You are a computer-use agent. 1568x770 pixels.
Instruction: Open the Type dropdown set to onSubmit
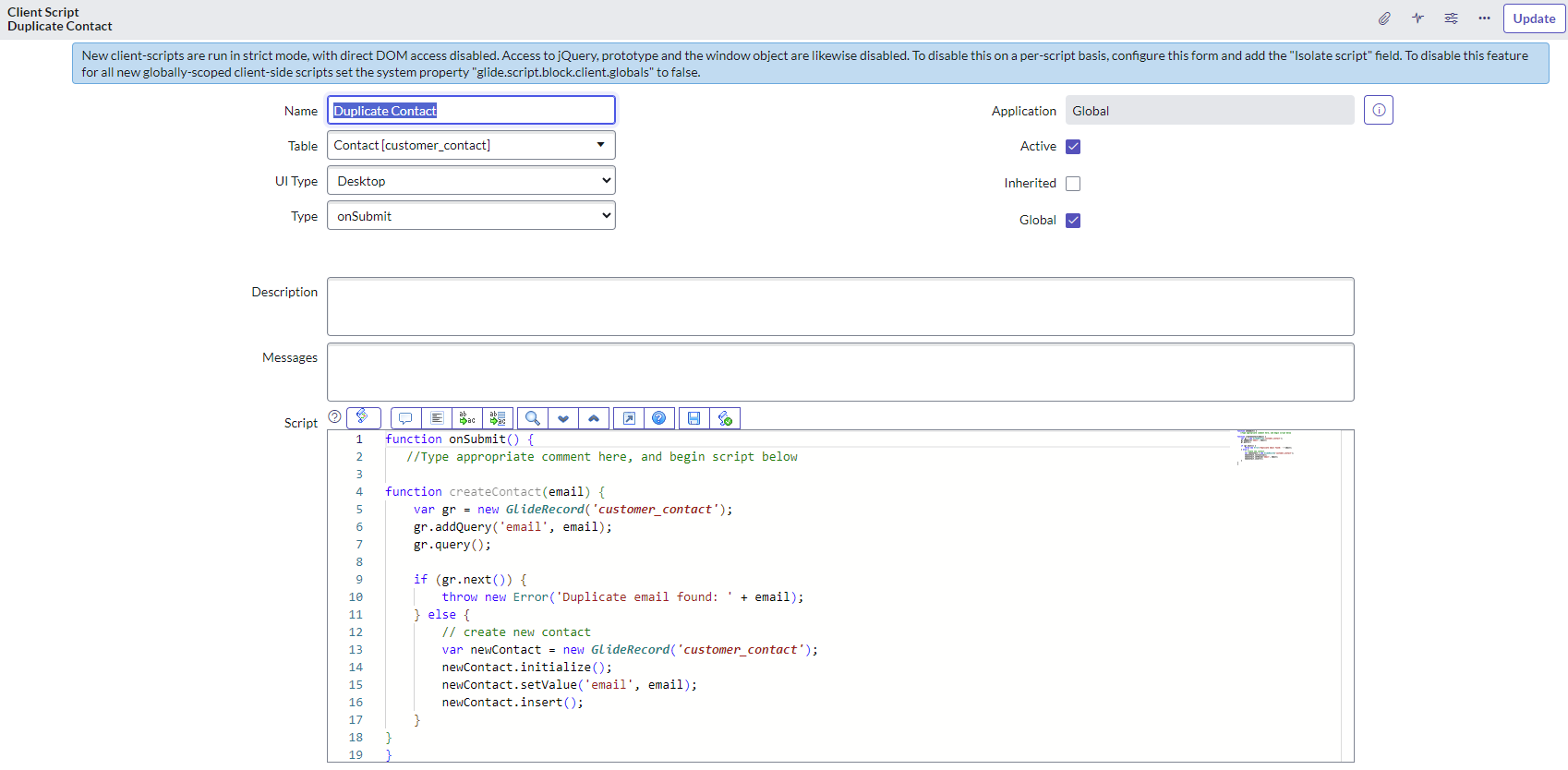471,216
